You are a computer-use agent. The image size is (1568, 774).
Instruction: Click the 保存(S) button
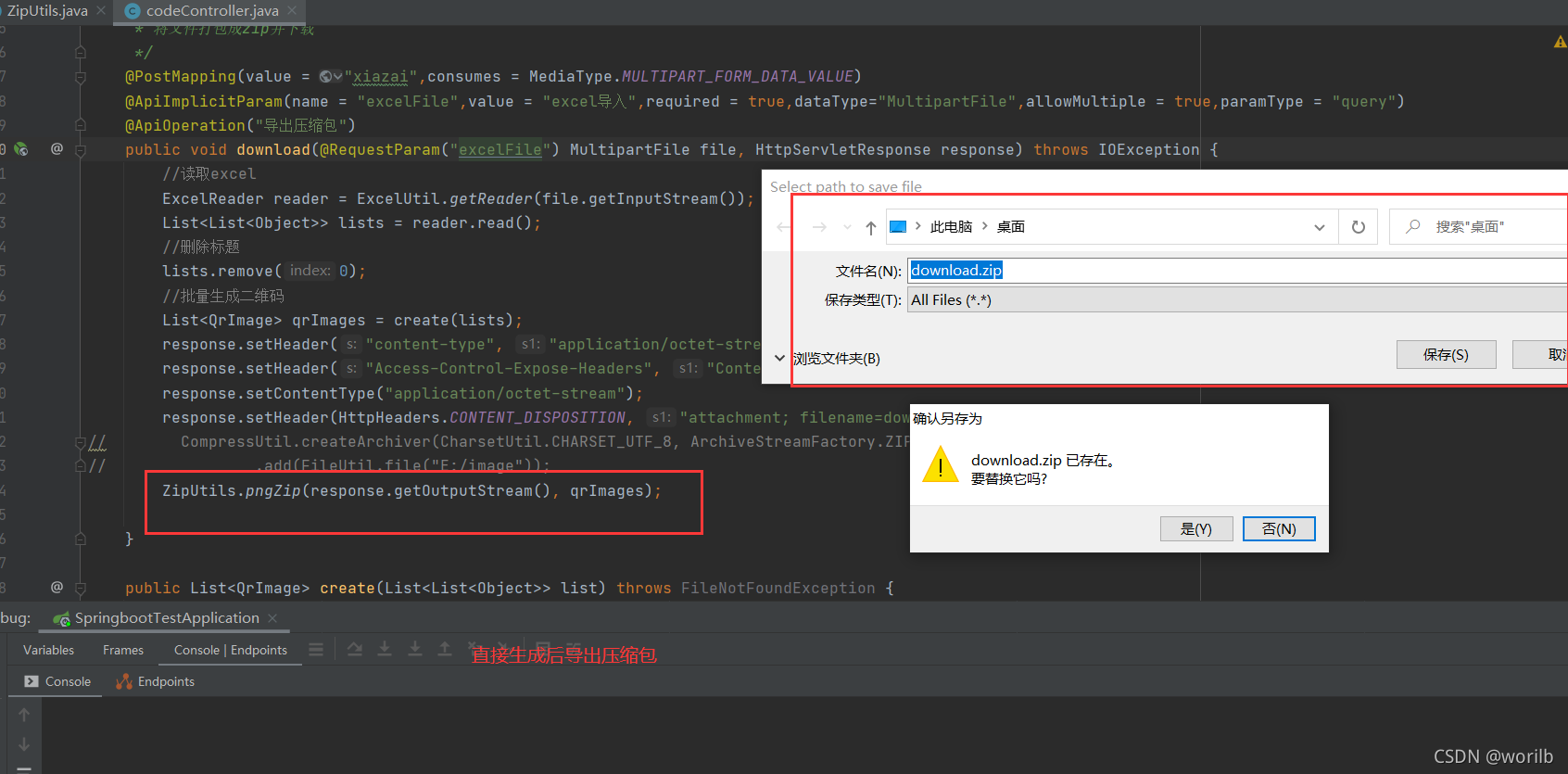pos(1446,355)
